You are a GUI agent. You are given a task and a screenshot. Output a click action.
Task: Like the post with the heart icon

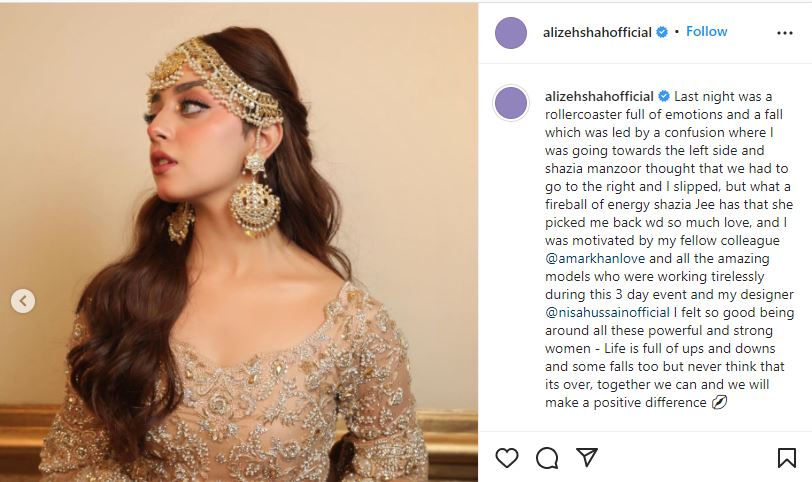(x=506, y=458)
